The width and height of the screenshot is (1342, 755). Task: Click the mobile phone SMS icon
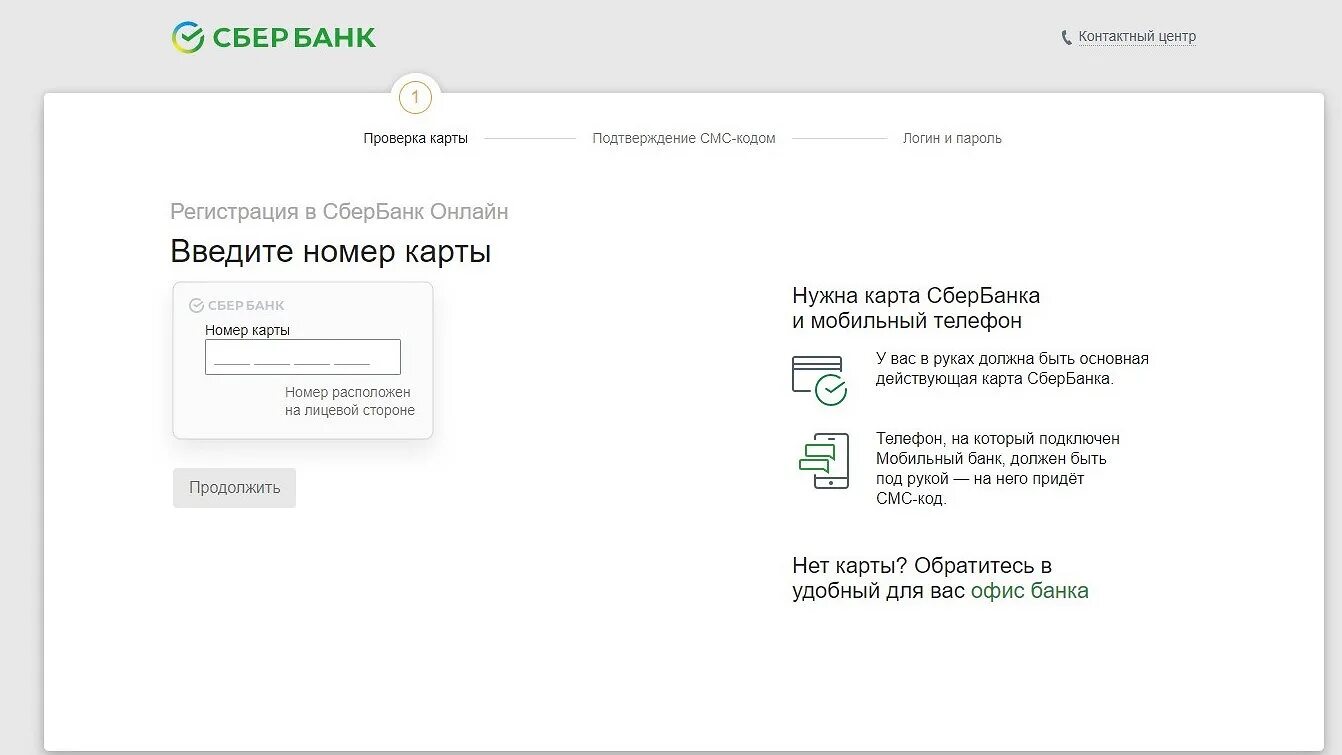[824, 461]
